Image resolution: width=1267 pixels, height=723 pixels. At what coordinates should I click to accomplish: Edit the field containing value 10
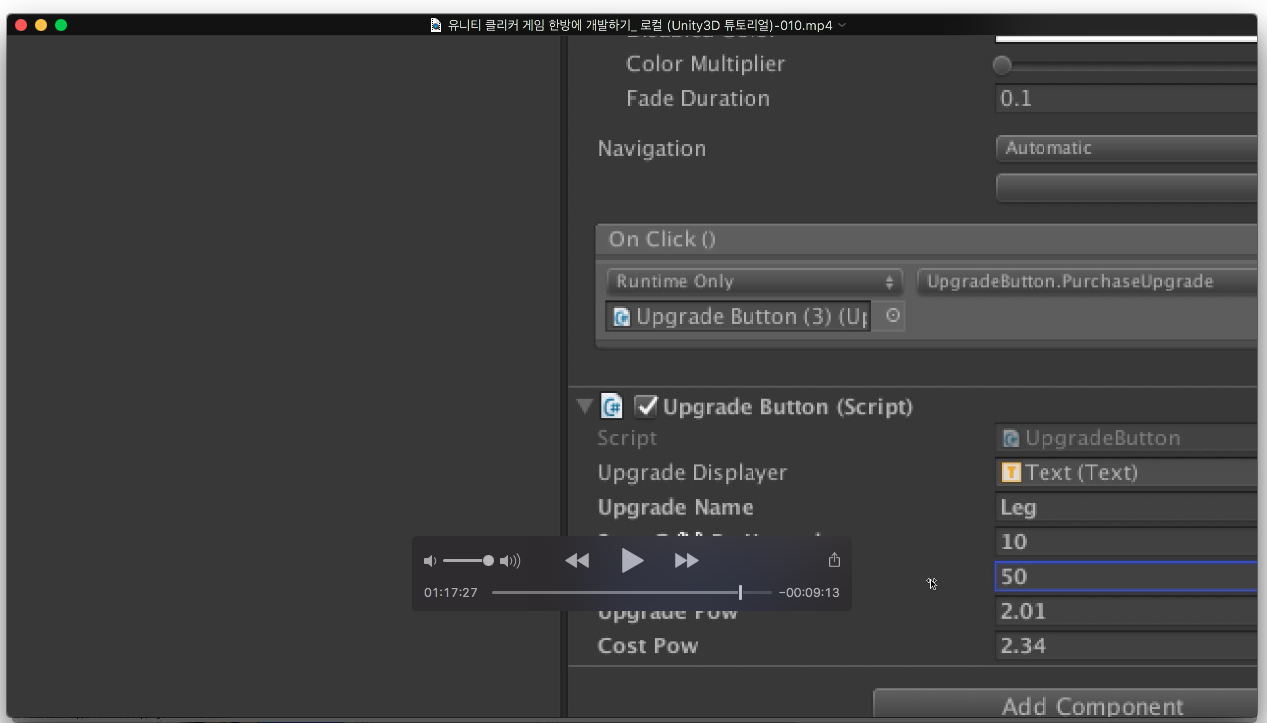(x=1126, y=542)
